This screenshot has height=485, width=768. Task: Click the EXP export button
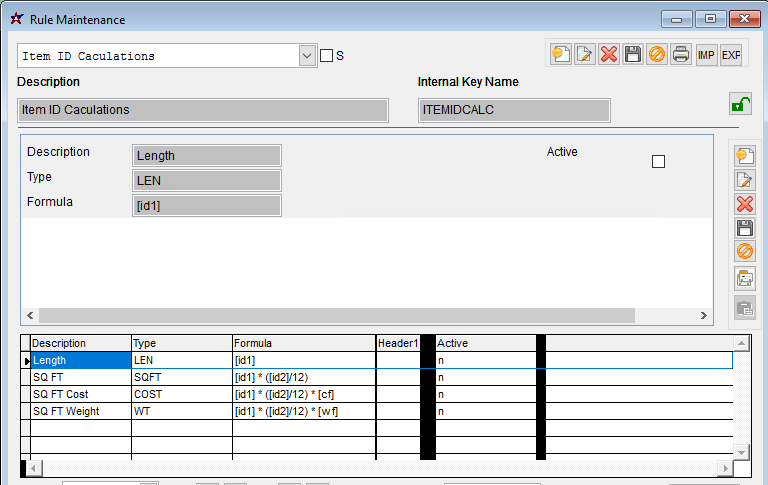(x=731, y=55)
